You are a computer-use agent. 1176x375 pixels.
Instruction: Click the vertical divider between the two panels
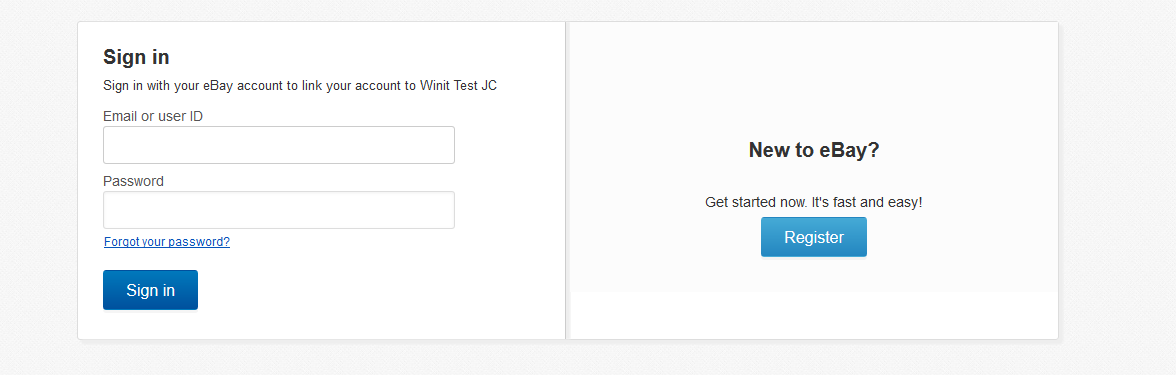pos(567,180)
